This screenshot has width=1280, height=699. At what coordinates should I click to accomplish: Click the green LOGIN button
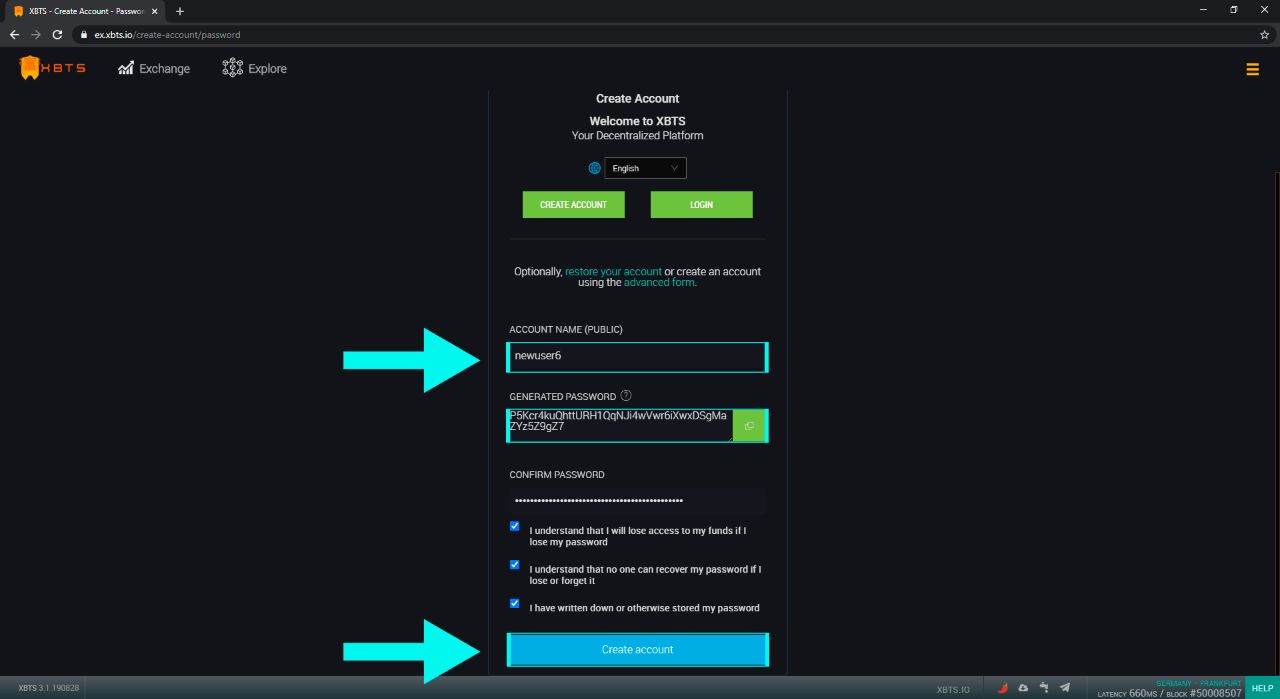(701, 204)
